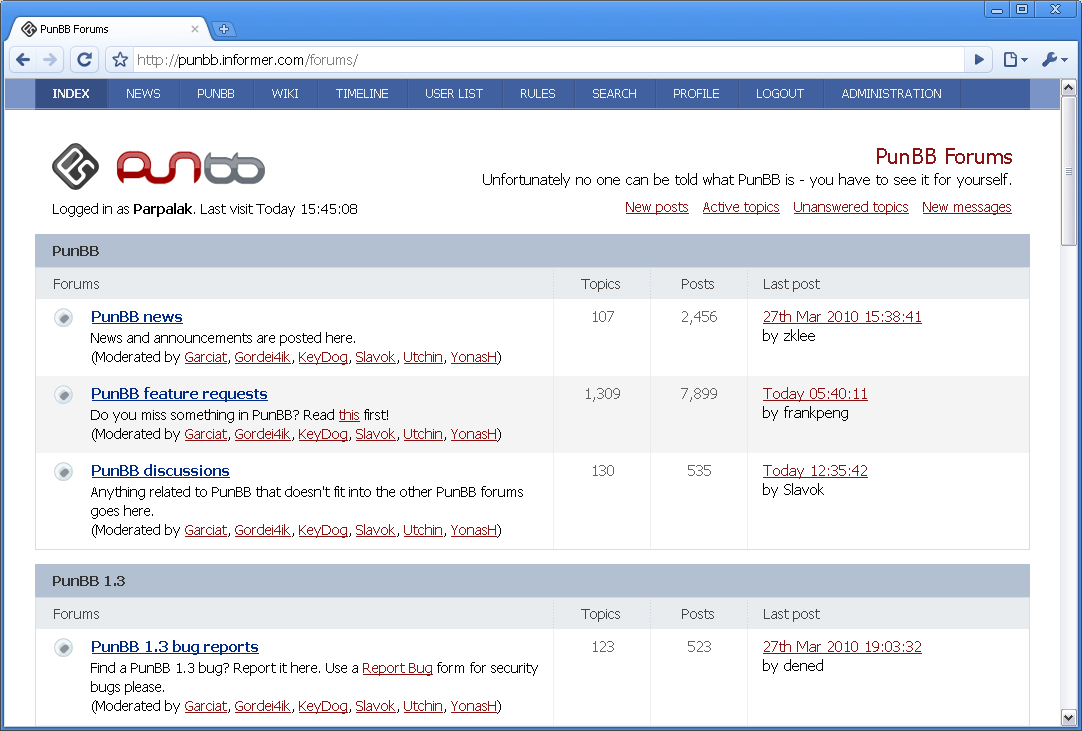Image resolution: width=1082 pixels, height=731 pixels.
Task: Open the Unanswered topics link
Action: 851,207
